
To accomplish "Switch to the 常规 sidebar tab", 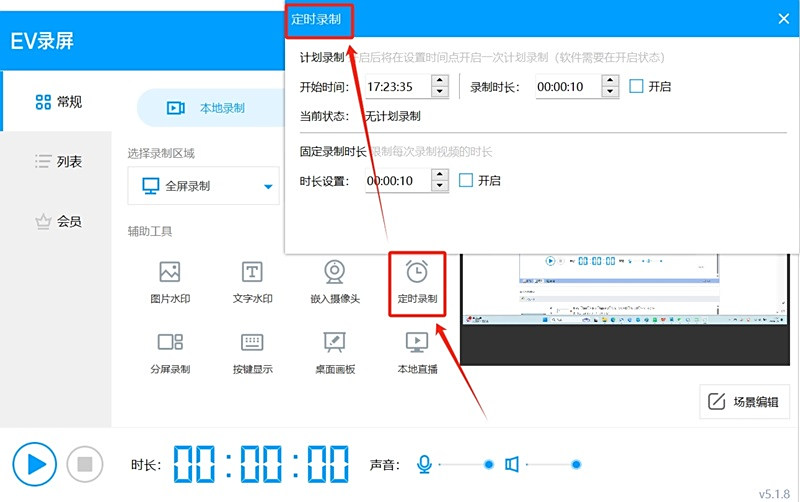I will pos(58,102).
